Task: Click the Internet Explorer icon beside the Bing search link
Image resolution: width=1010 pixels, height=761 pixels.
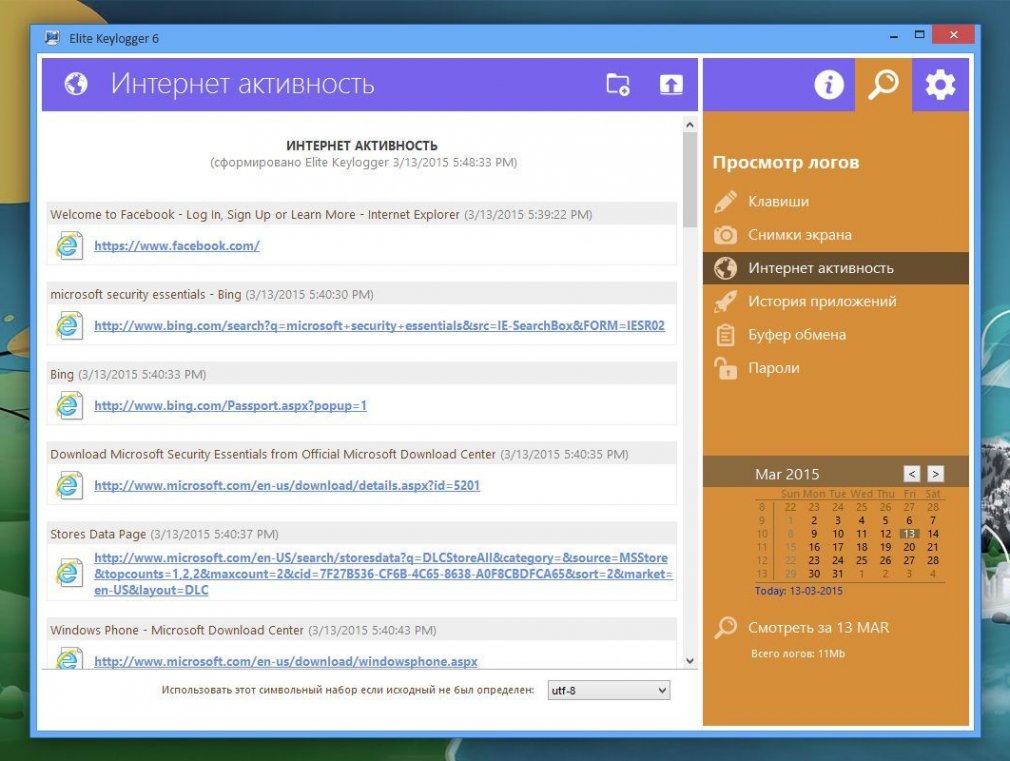Action: pyautogui.click(x=69, y=325)
